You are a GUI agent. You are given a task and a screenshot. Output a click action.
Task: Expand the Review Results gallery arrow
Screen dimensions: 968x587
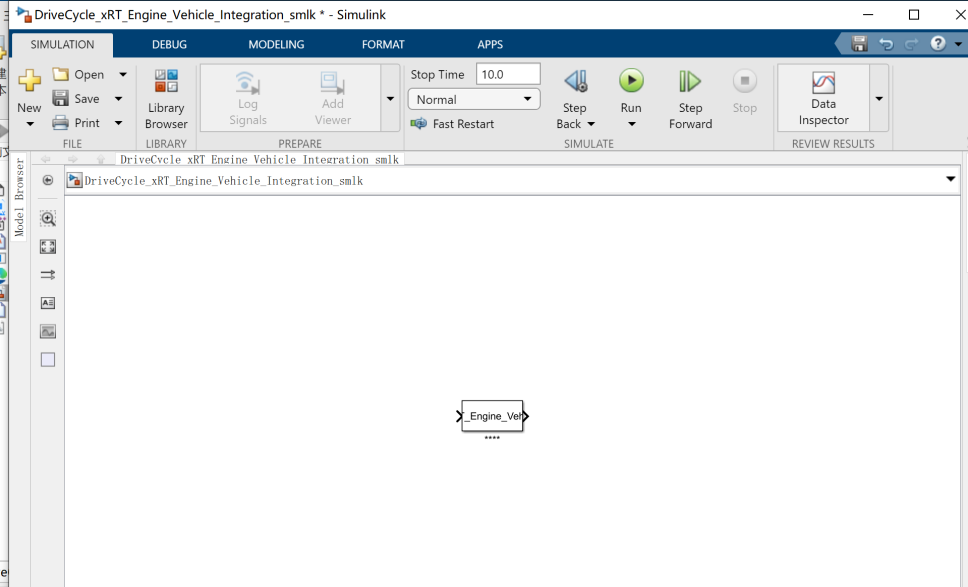tap(879, 98)
